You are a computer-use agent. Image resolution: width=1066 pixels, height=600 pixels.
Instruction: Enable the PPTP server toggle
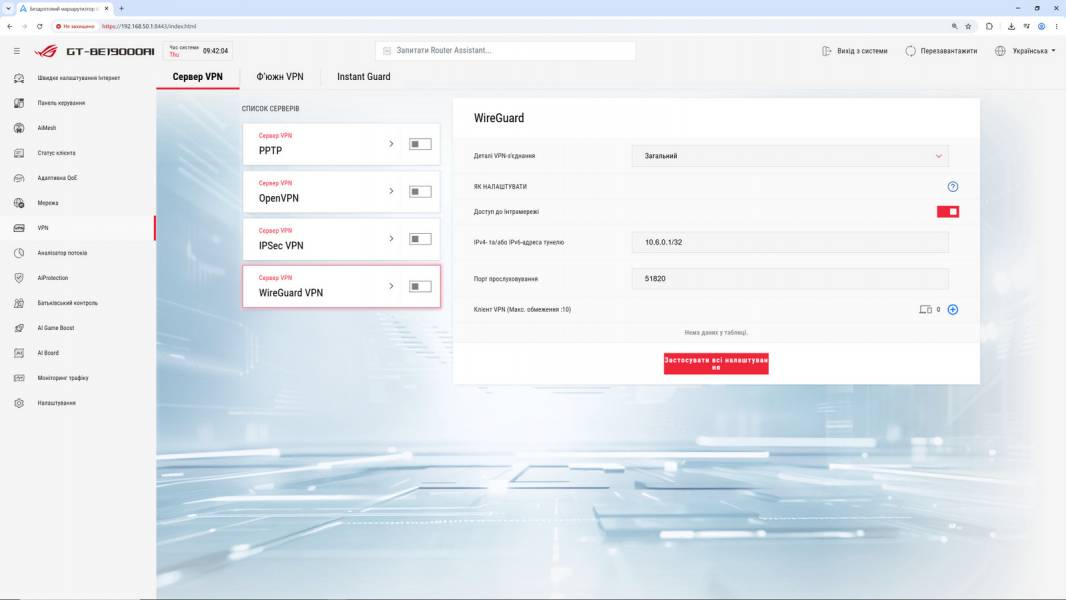tap(420, 144)
